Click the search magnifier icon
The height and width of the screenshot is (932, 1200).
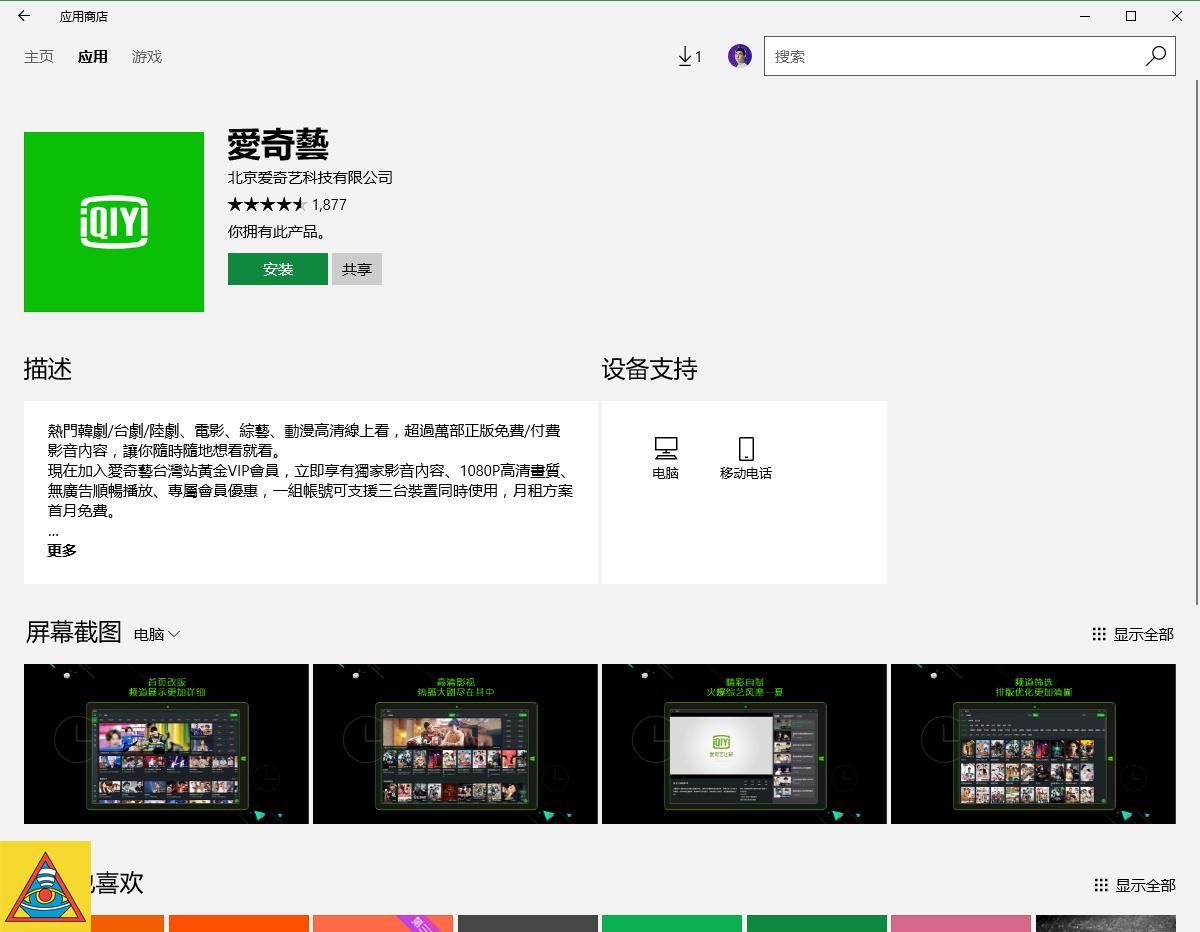(x=1155, y=56)
